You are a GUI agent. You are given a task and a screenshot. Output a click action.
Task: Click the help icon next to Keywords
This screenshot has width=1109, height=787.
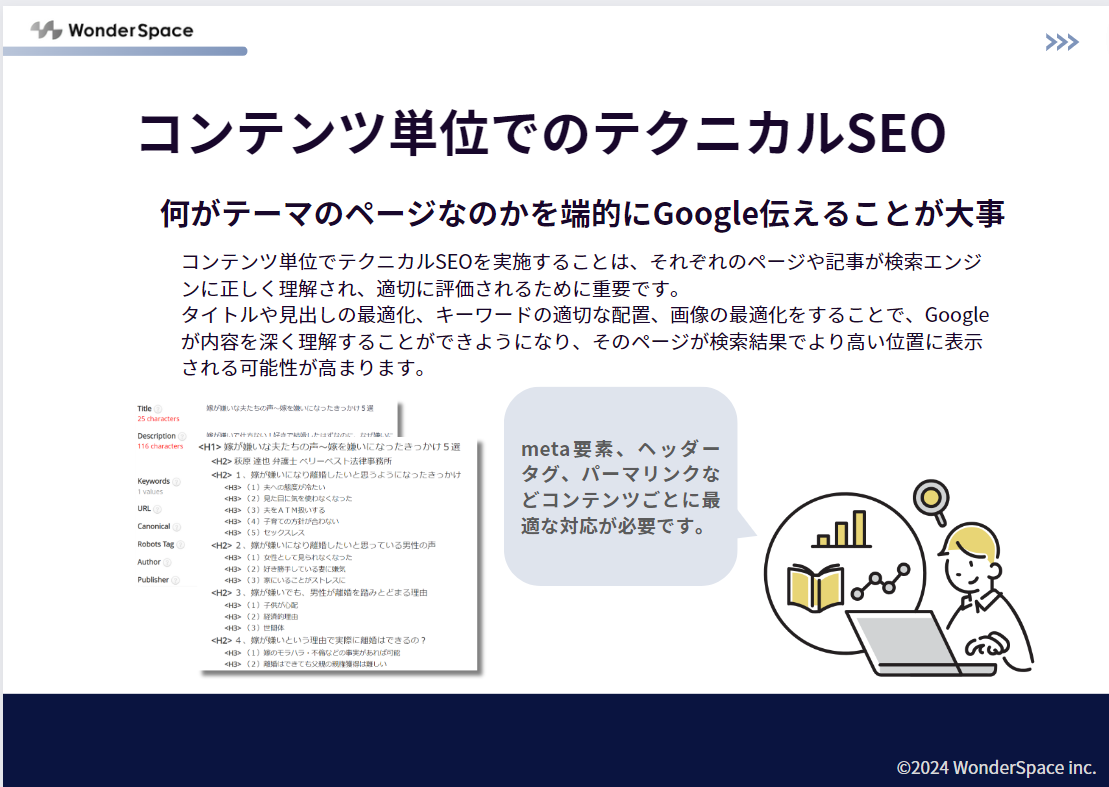(x=176, y=482)
